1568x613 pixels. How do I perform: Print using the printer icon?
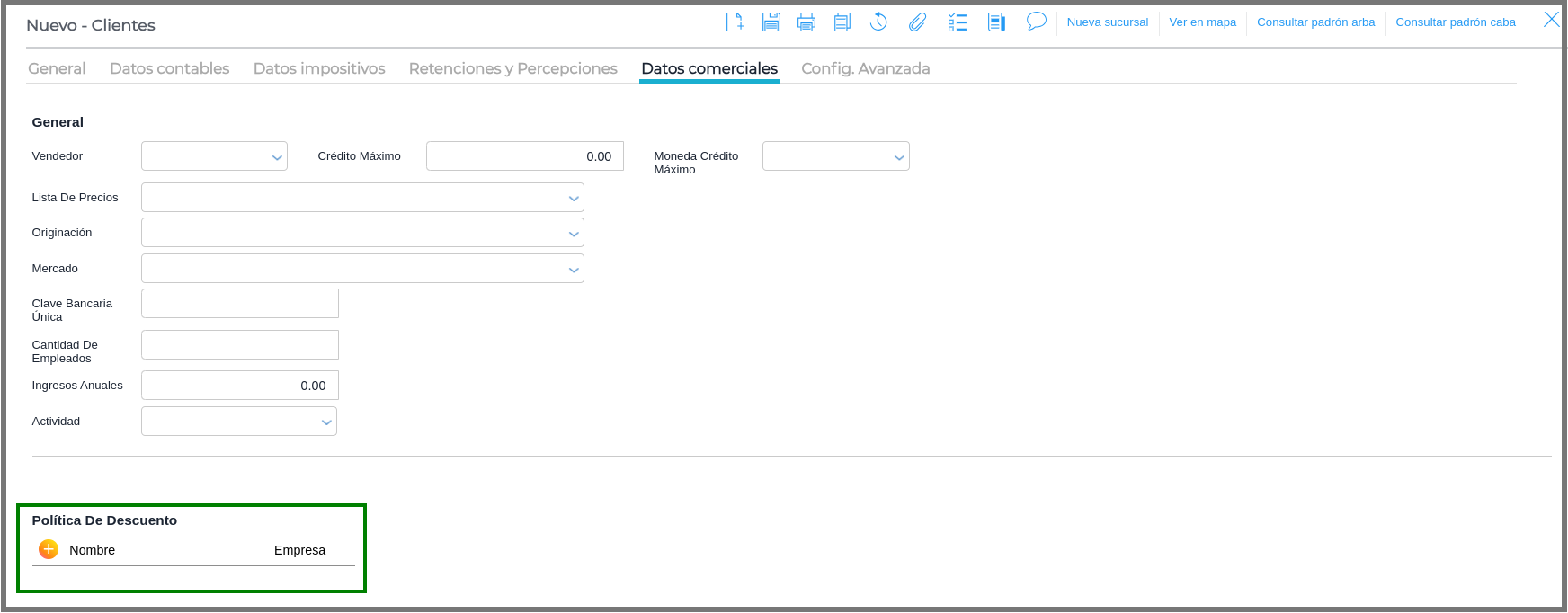(x=806, y=22)
